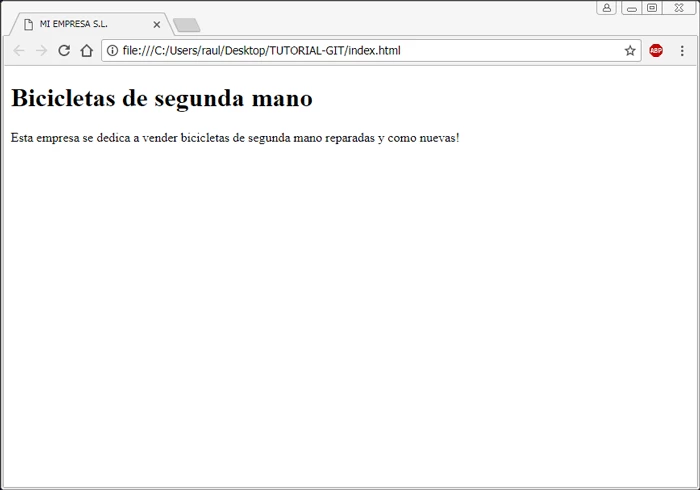Maximize the browser window
Screen dimensions: 700x490
pos(652,8)
